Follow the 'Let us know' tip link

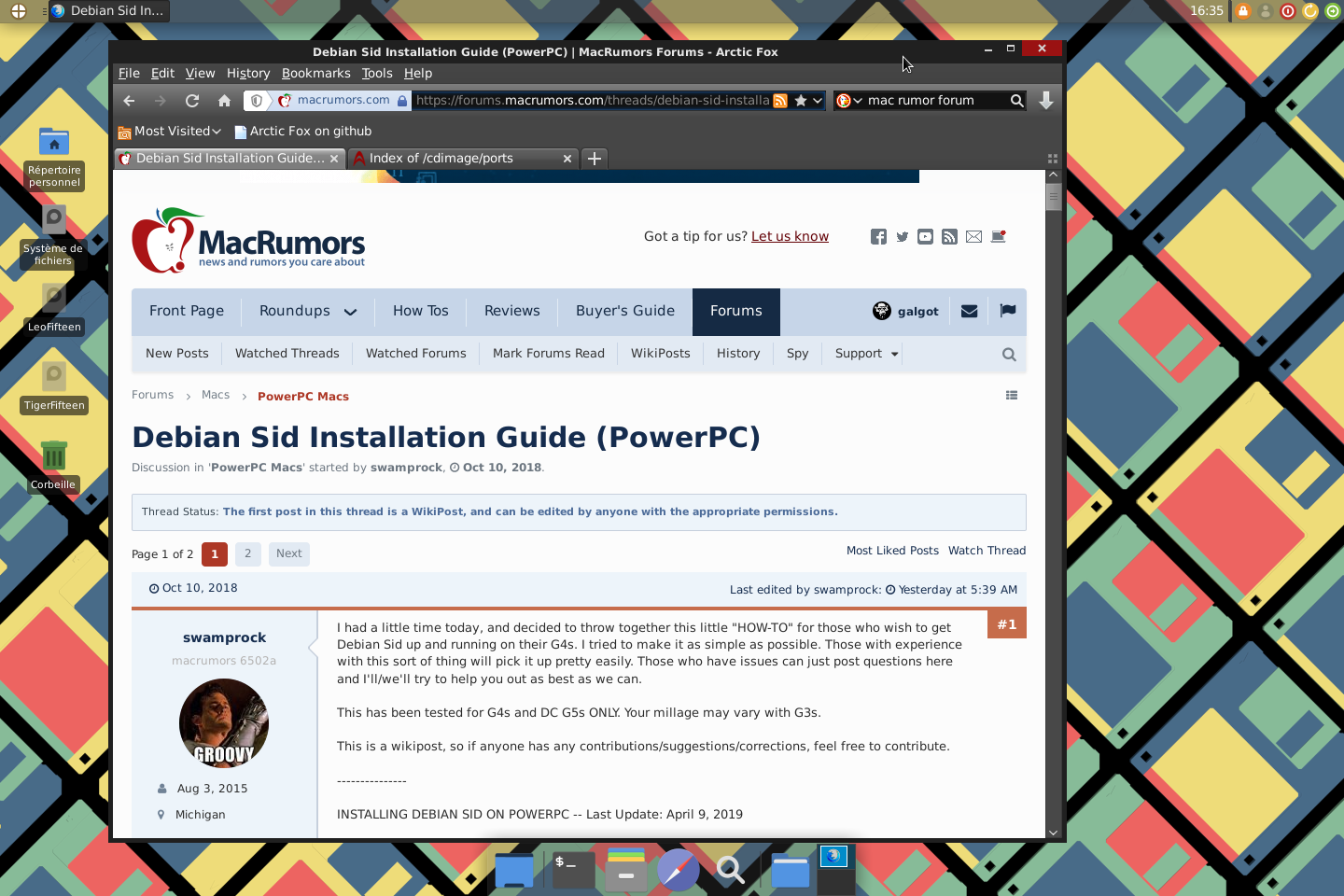coord(790,237)
